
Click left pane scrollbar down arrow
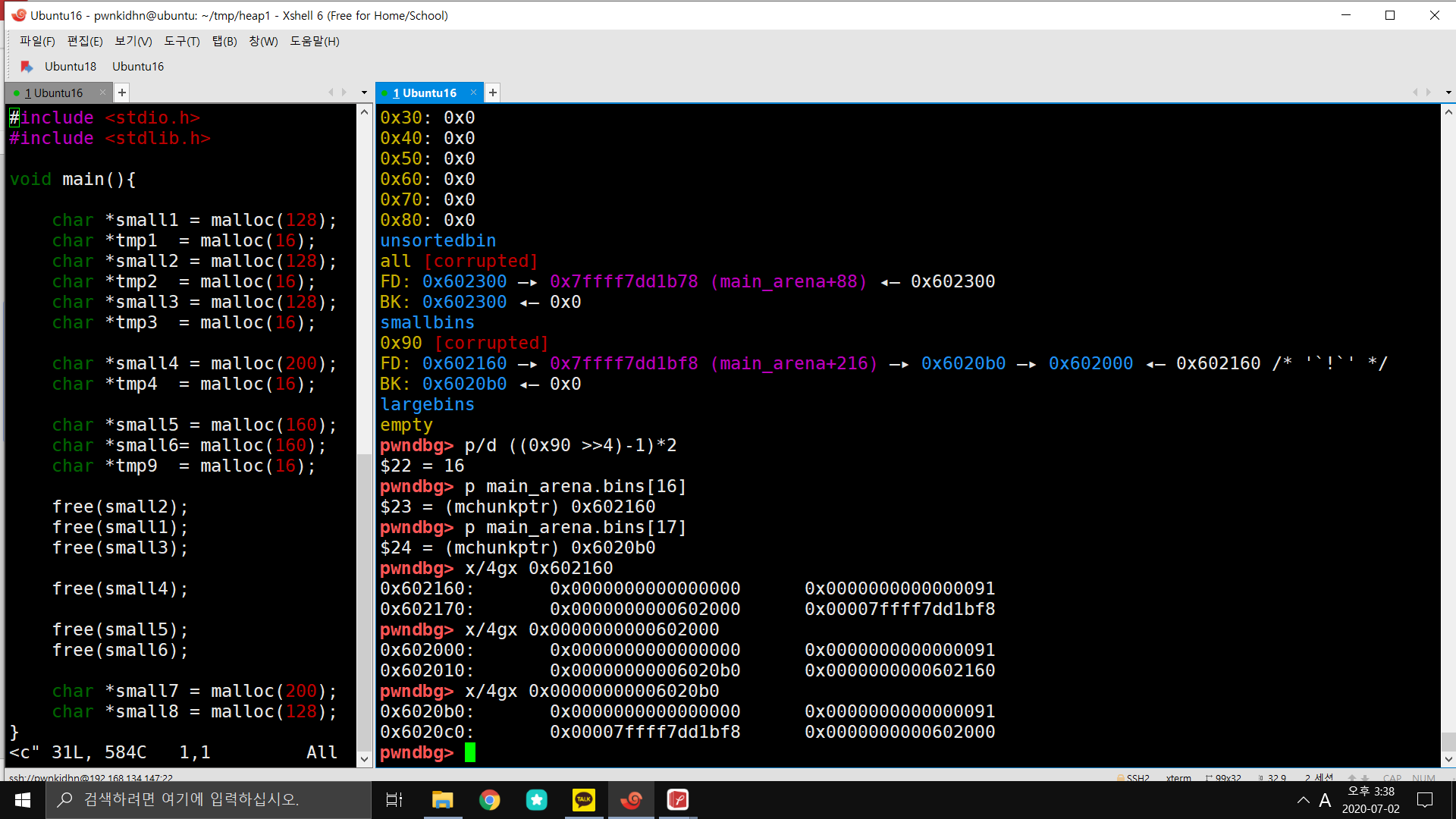(364, 758)
